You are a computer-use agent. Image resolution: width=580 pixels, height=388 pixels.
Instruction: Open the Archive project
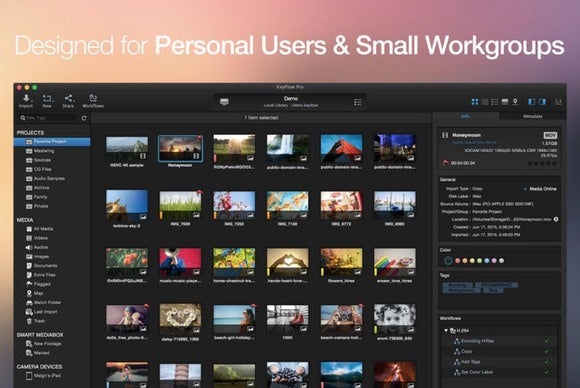[x=41, y=188]
